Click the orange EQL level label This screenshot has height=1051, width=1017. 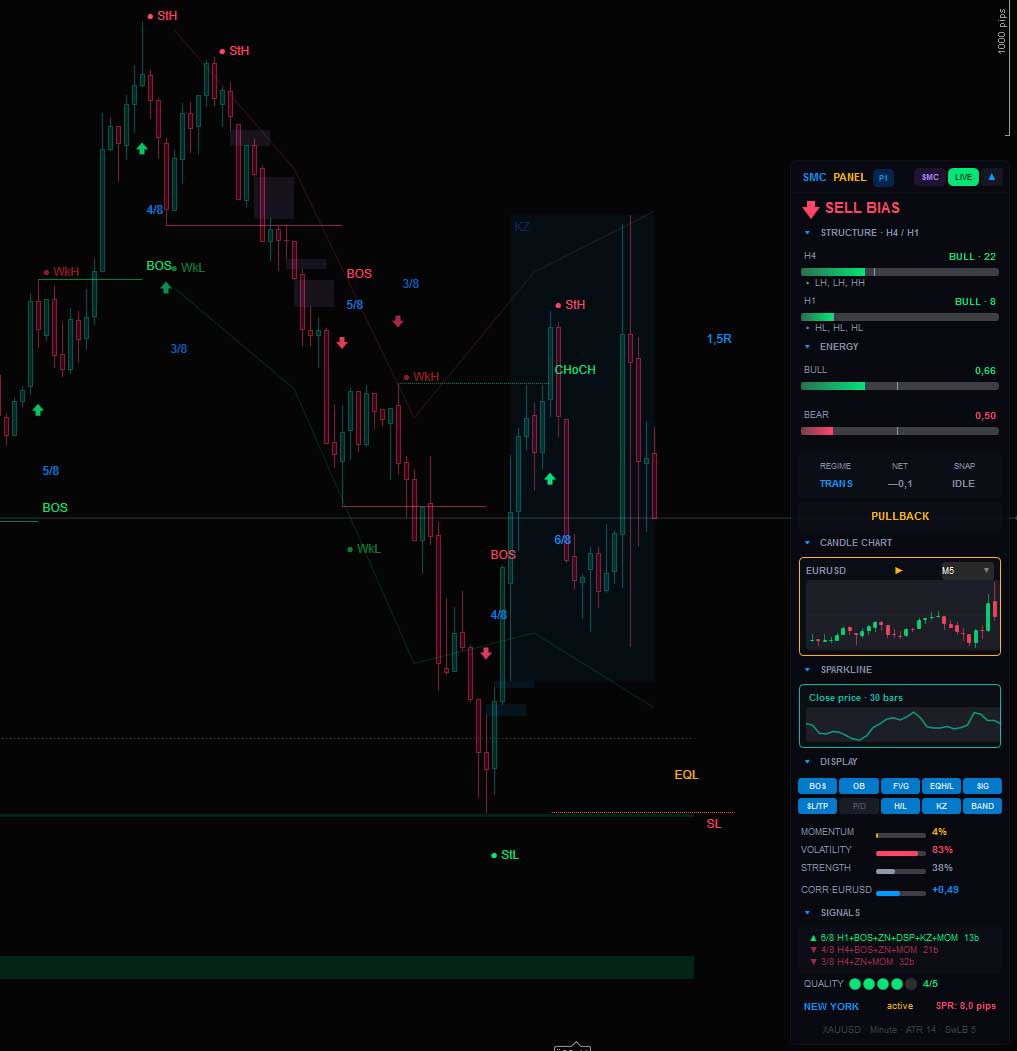(686, 775)
